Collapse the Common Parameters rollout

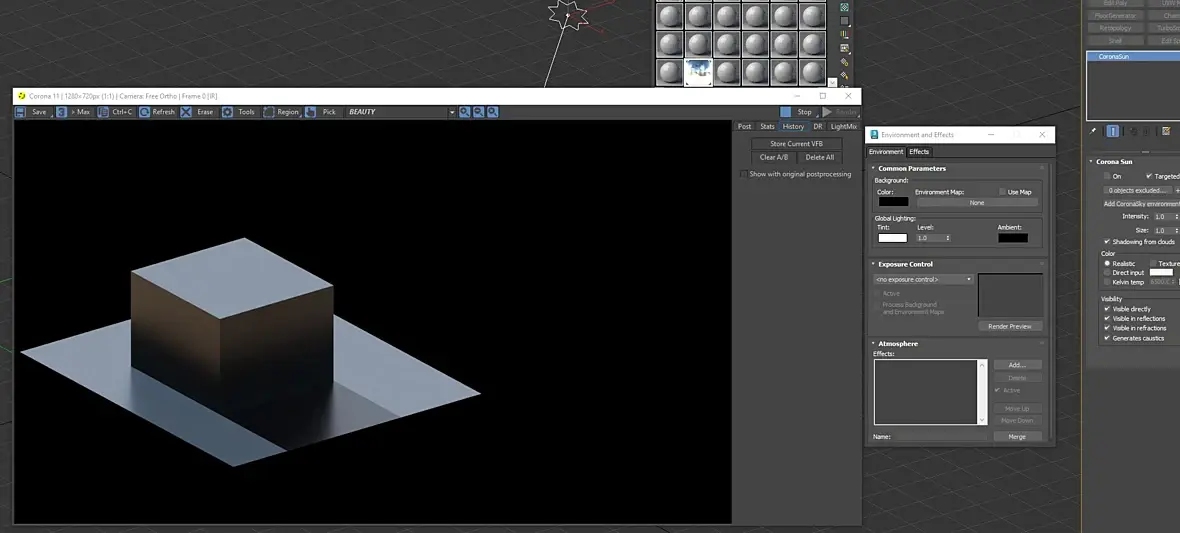pos(912,168)
